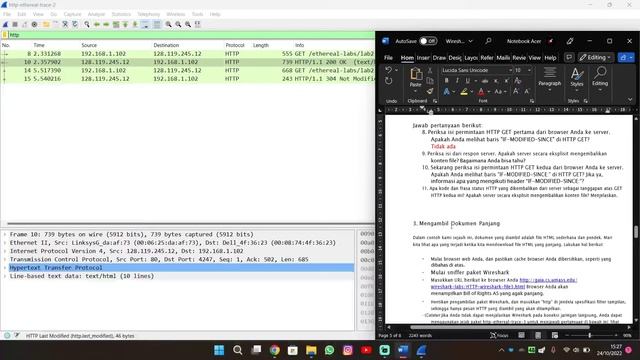640x360 pixels.
Task: Zoom in on Wireshark packet text
Action: [x=168, y=24]
